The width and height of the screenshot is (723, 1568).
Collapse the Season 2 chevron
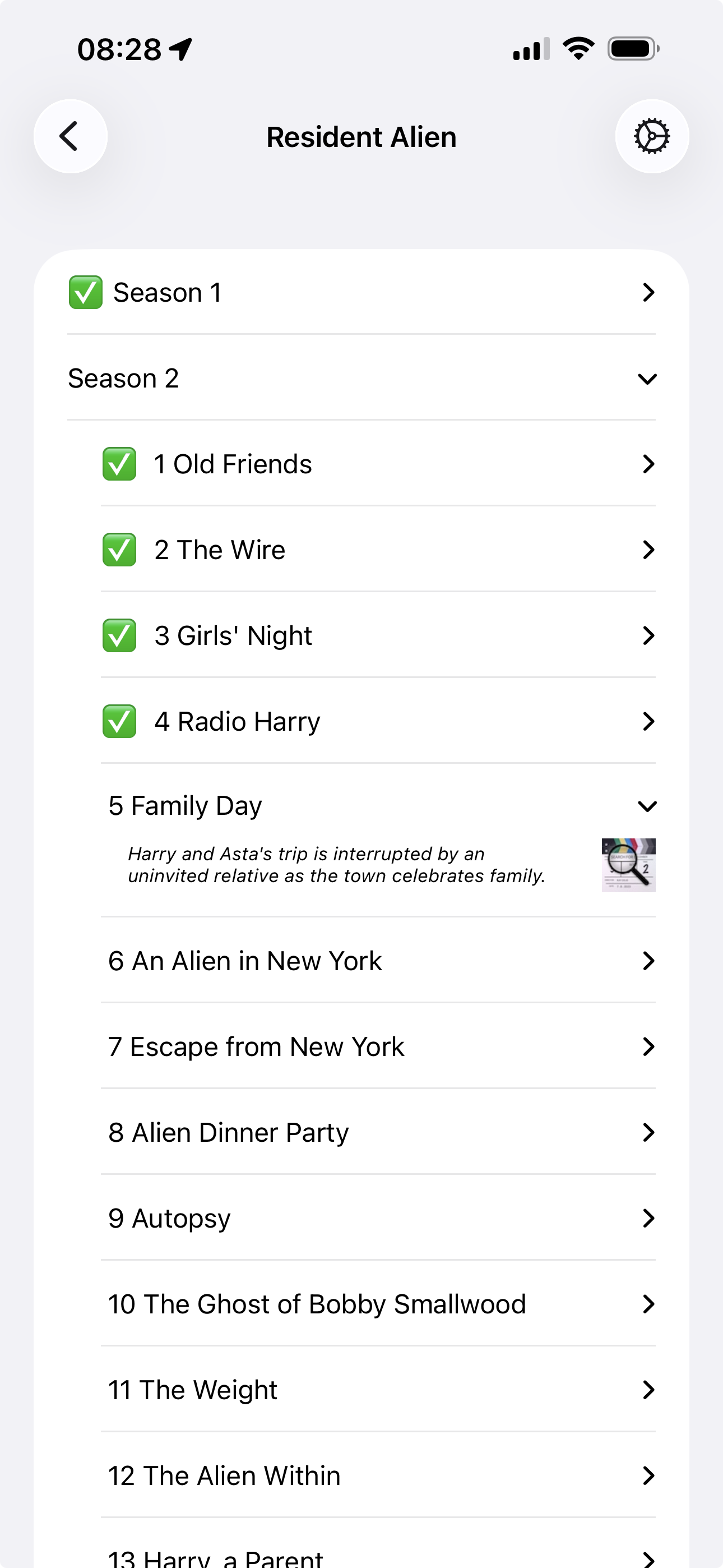[647, 379]
